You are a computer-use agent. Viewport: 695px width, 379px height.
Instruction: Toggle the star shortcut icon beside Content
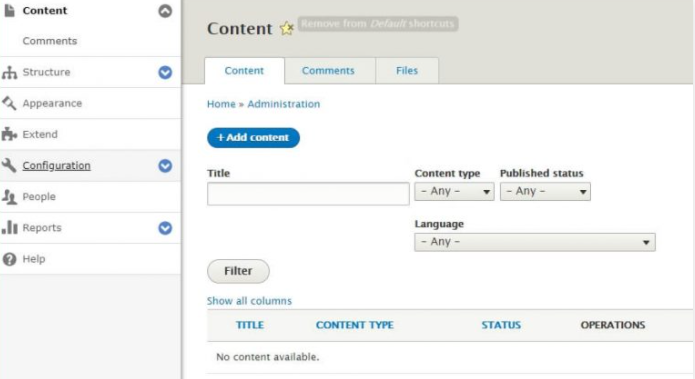(x=287, y=28)
